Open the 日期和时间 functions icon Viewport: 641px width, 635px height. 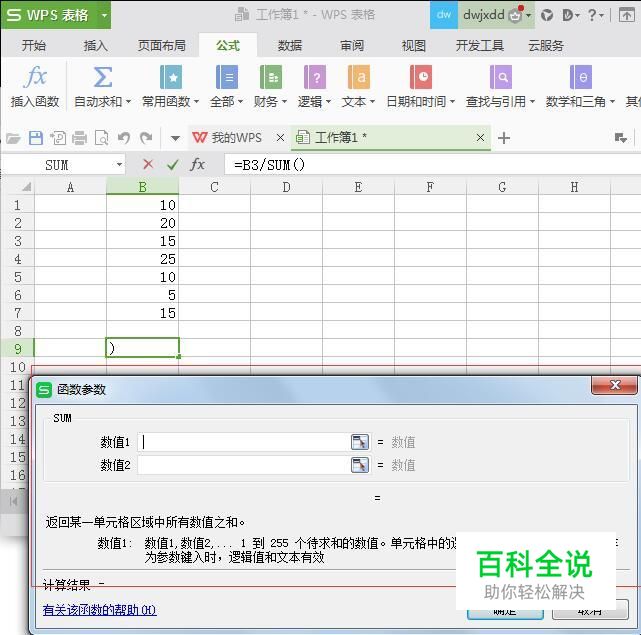tap(421, 77)
